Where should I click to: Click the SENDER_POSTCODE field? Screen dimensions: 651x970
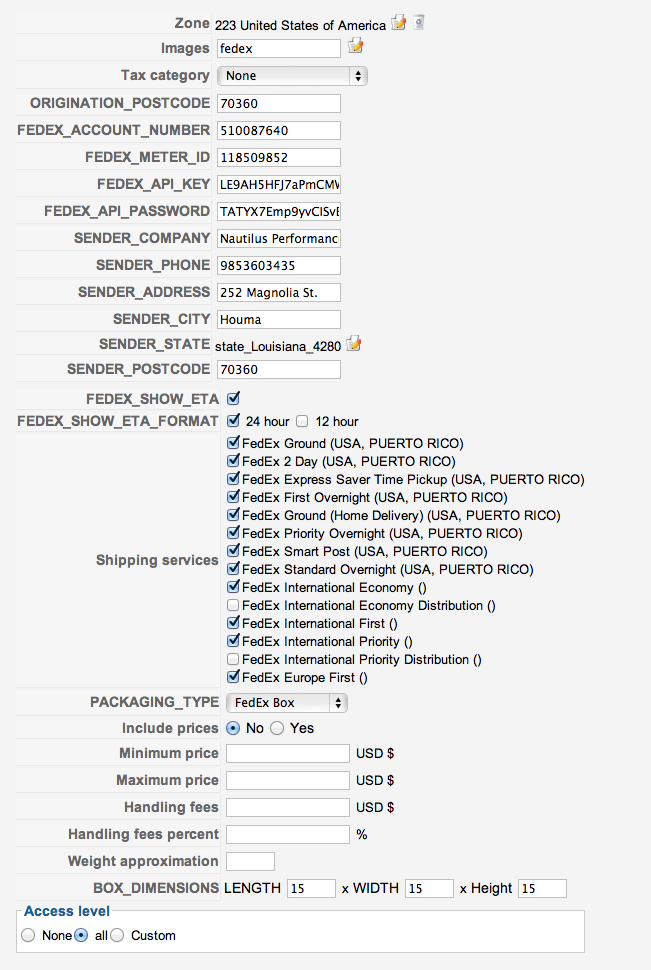point(278,369)
